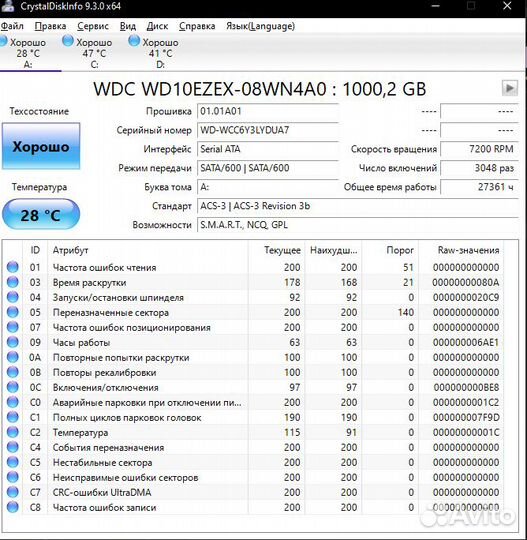
Task: Click status circle for attribute C0
Action: tap(13, 402)
